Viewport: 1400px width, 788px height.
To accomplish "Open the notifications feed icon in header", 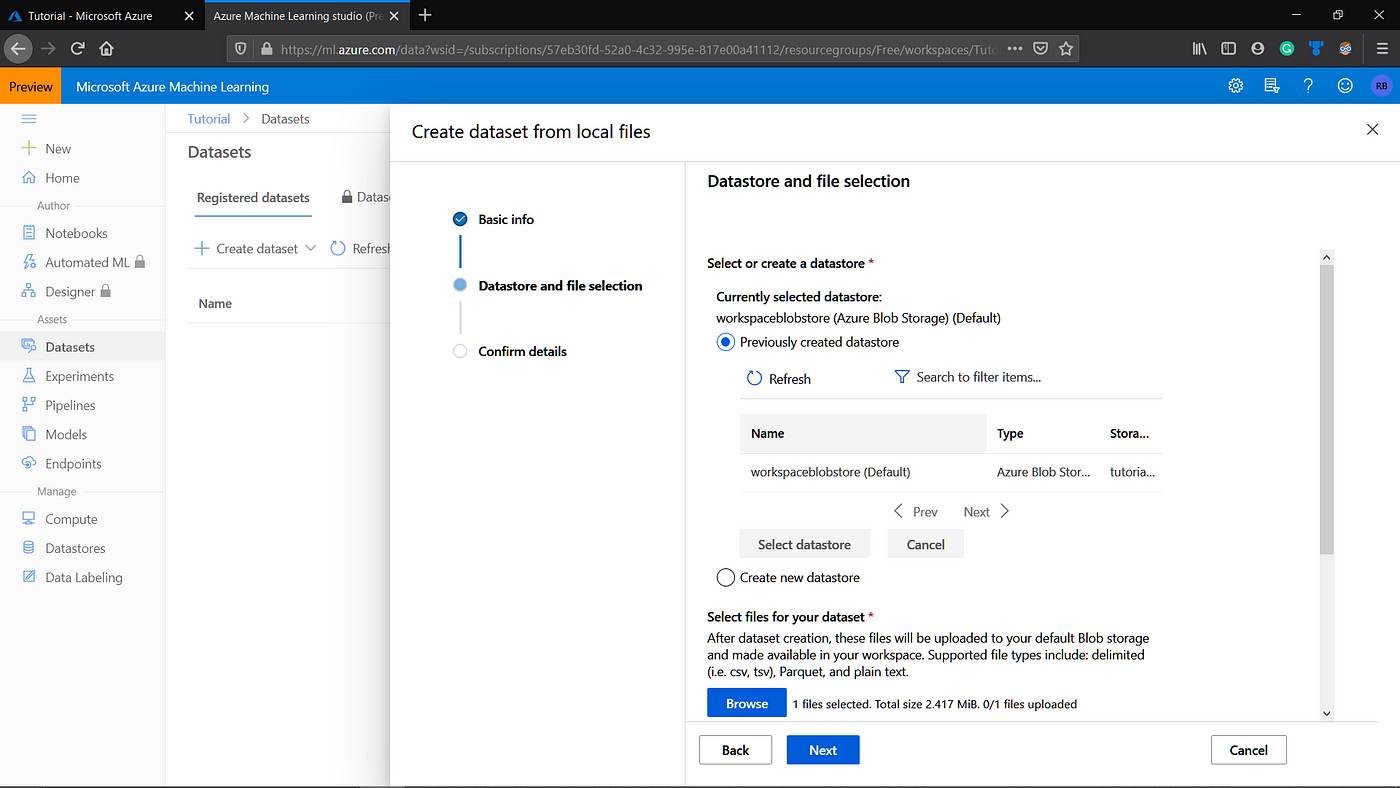I will [x=1272, y=86].
